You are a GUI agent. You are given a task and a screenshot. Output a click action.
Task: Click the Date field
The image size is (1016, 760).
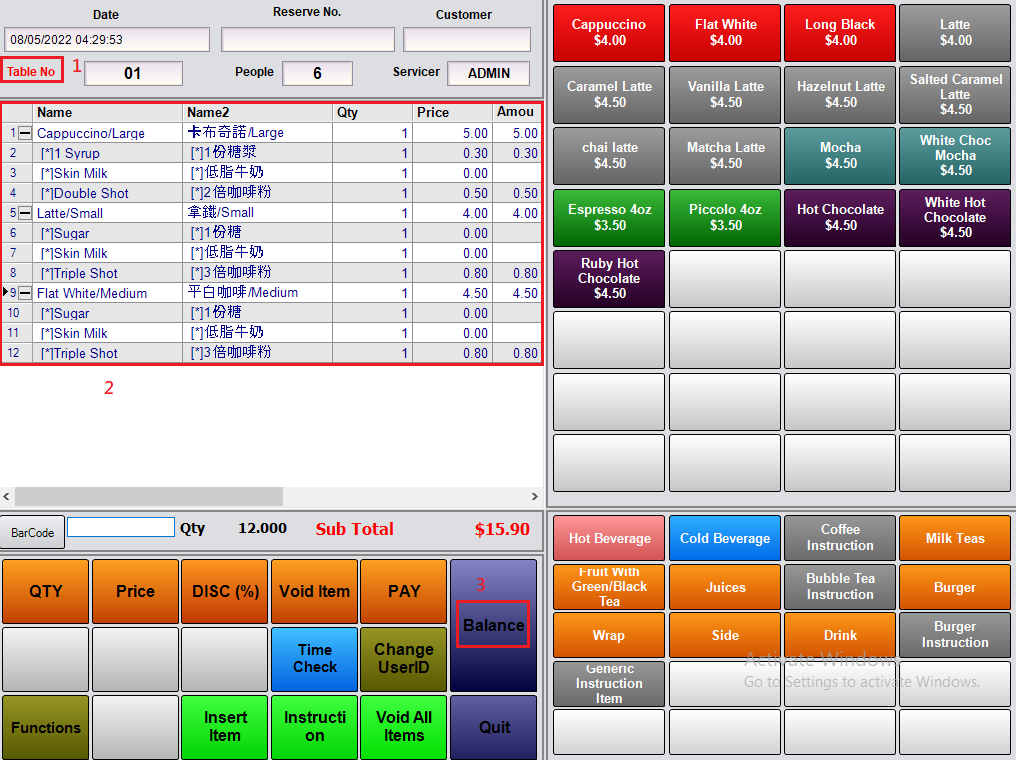[x=107, y=40]
